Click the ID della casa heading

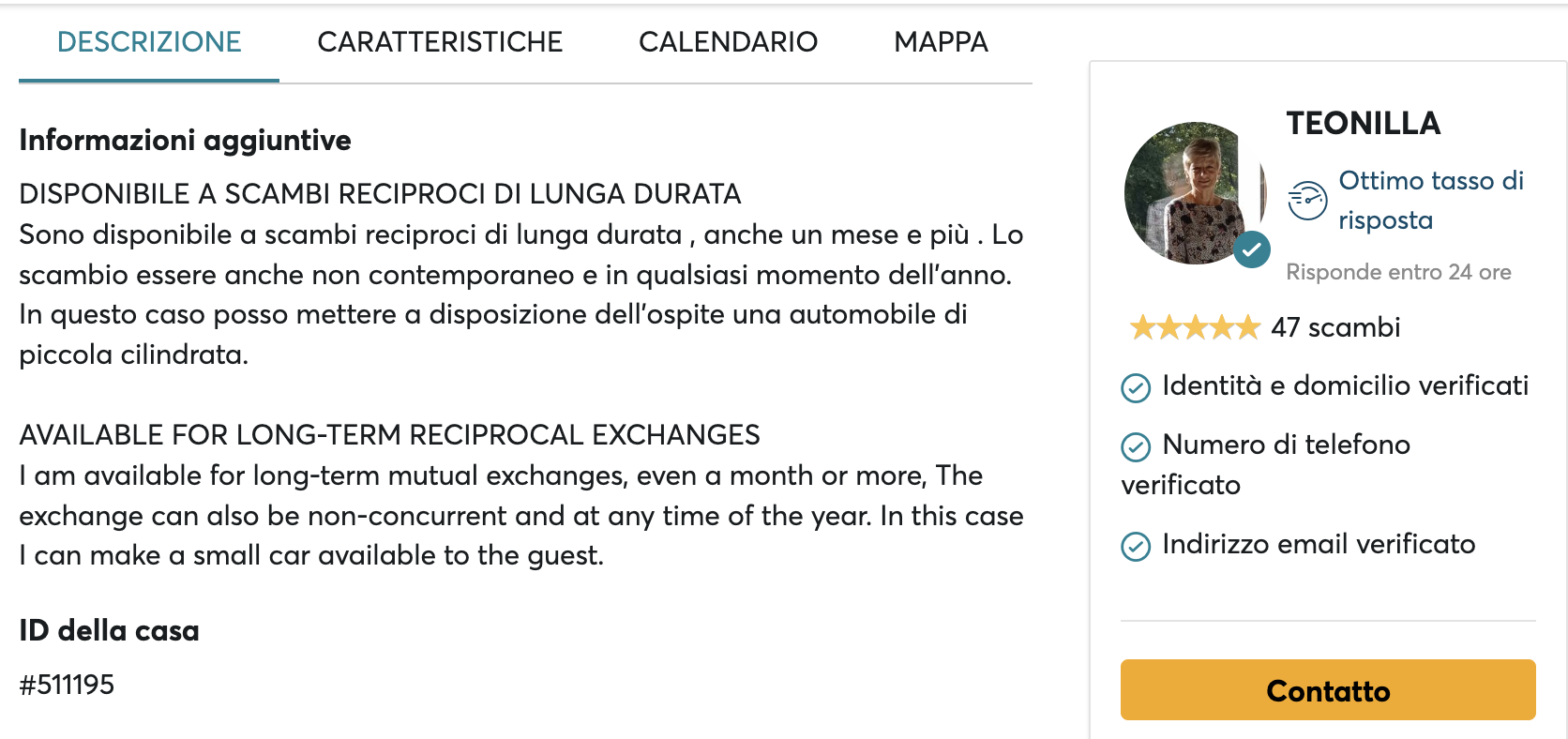coord(109,630)
